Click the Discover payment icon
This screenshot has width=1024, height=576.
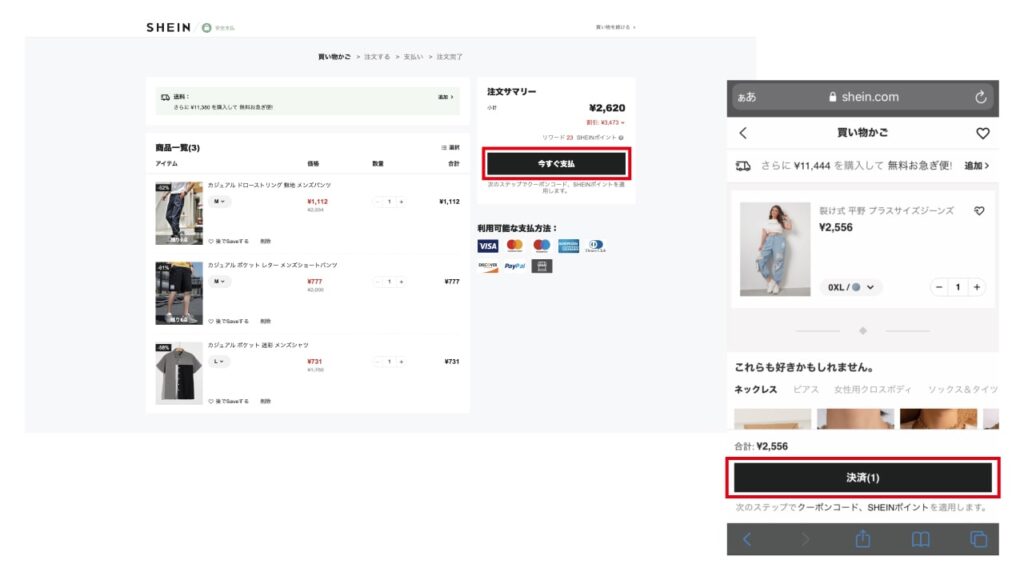488,266
